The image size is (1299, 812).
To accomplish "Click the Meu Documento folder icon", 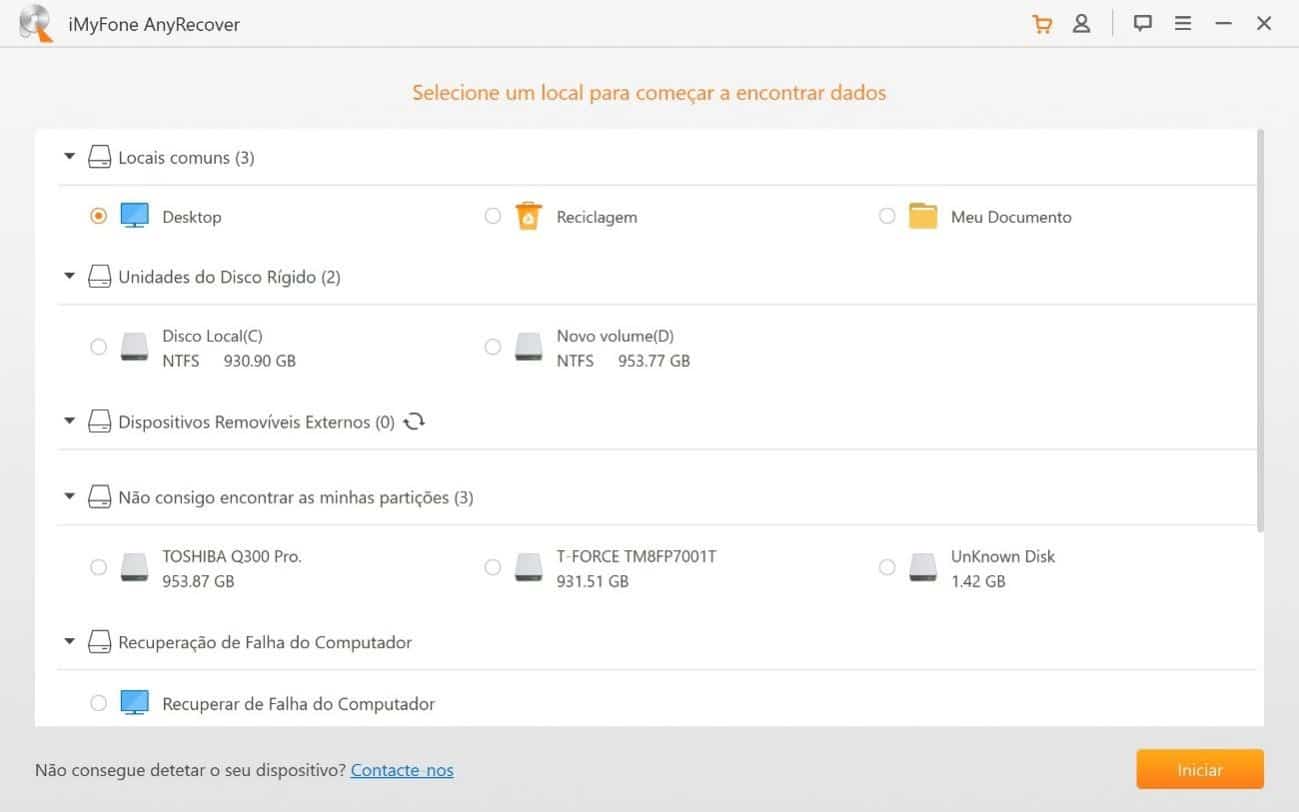I will (x=923, y=216).
